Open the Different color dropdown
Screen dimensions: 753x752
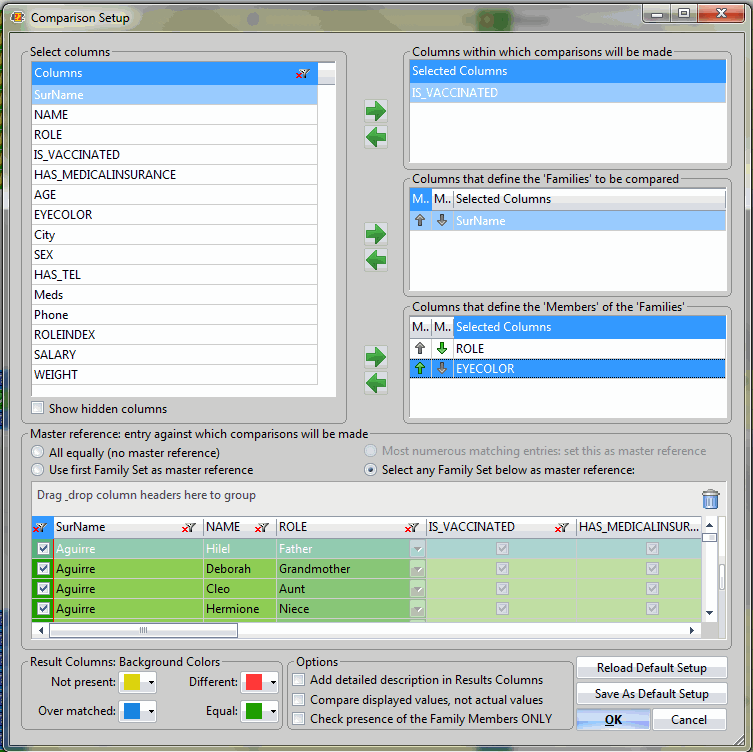click(272, 683)
